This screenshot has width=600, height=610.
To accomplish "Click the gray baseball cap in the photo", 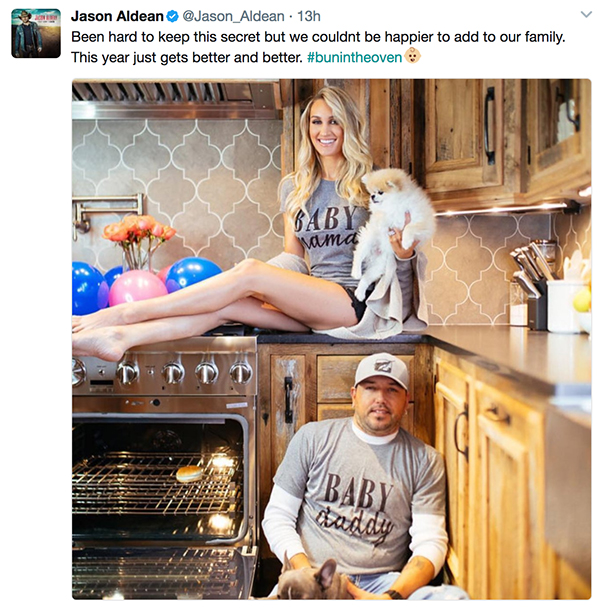I will tap(382, 372).
